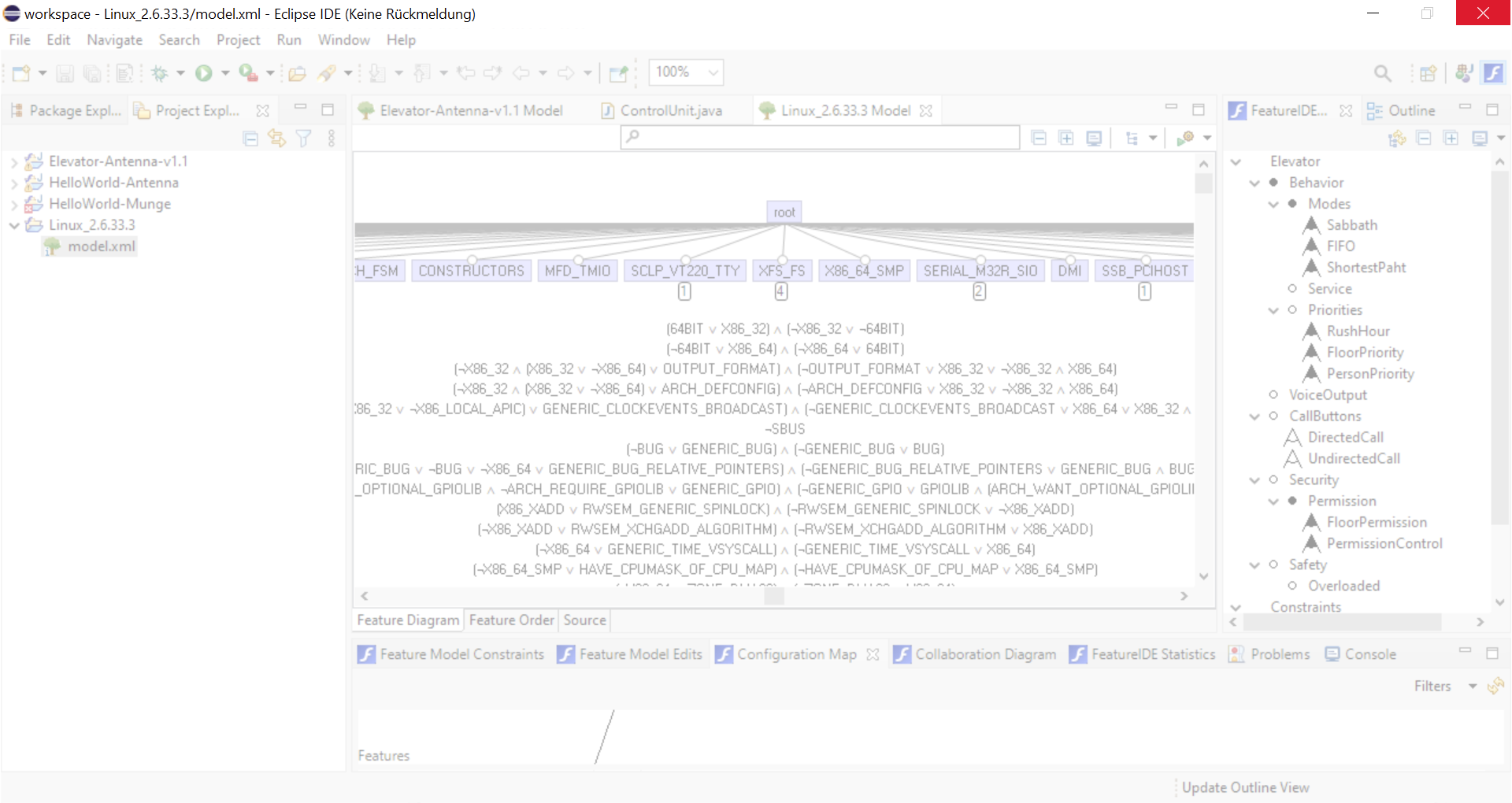Start a Debug session from the toolbar
This screenshot has height=803, width=1512.
(x=161, y=72)
